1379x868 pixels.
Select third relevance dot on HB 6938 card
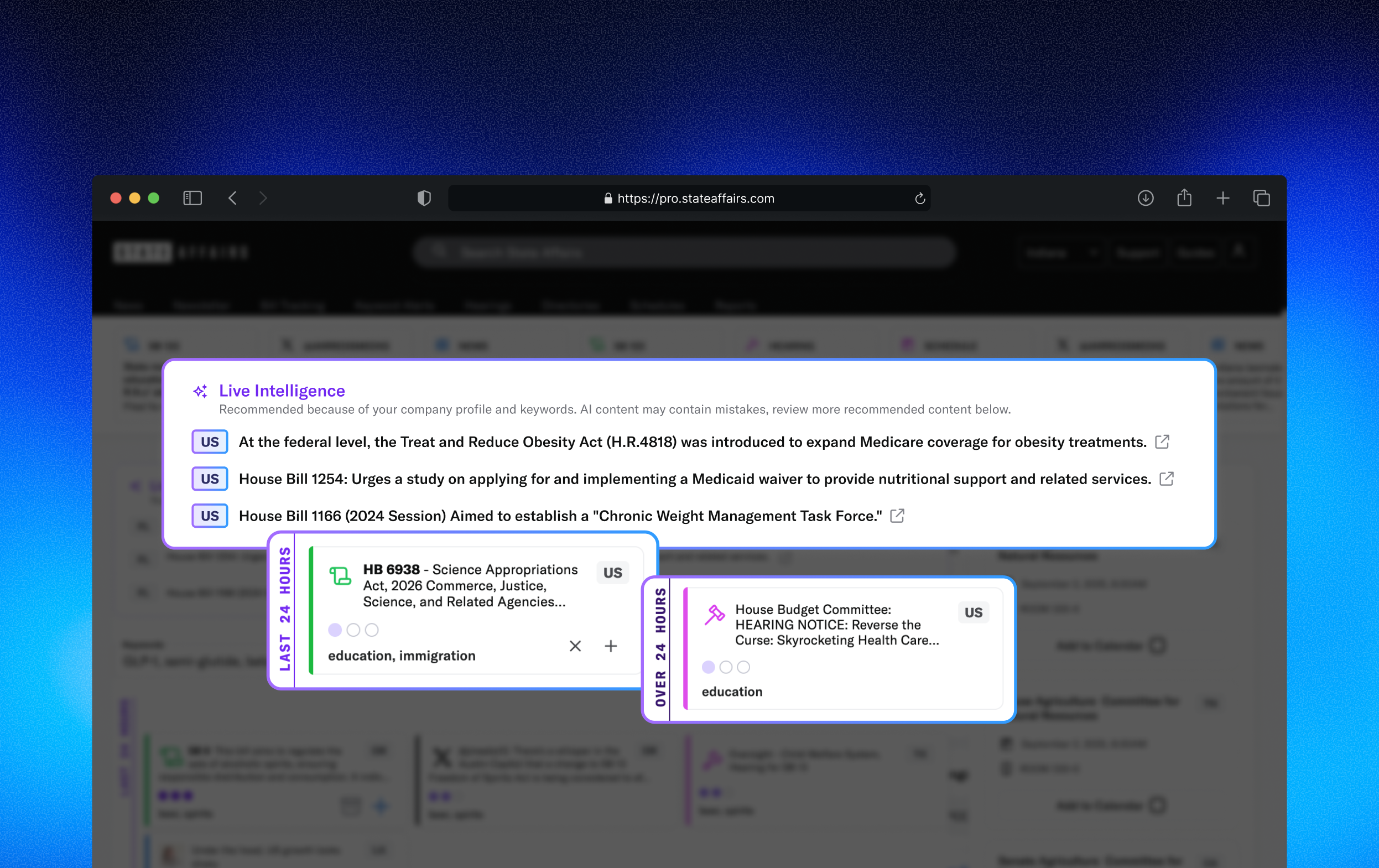tap(372, 630)
